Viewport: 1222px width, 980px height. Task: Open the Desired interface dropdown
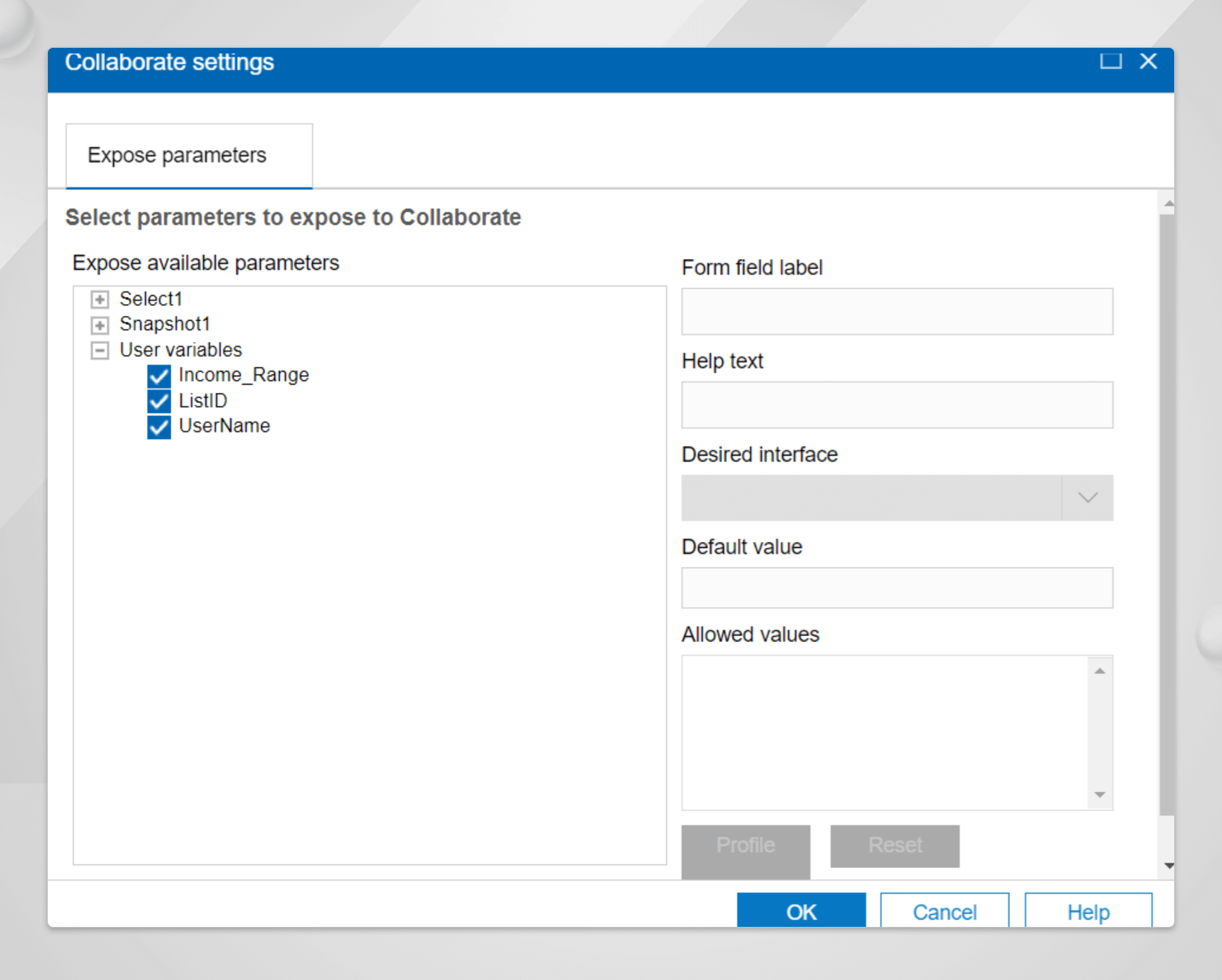pyautogui.click(x=1087, y=497)
